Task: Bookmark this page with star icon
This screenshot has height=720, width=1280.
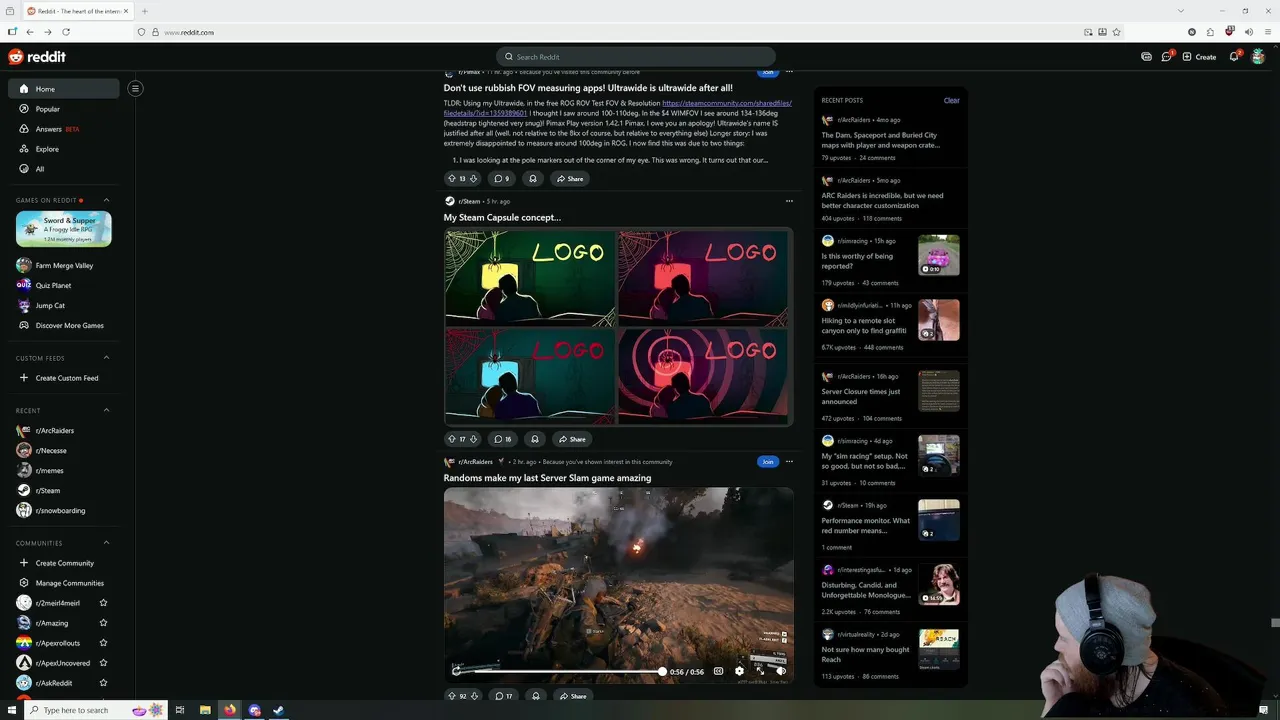Action: pos(1116,32)
